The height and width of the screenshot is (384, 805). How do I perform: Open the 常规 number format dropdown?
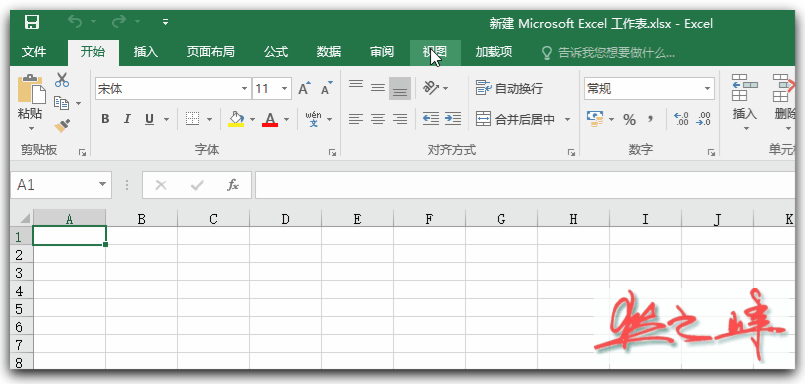(x=708, y=89)
